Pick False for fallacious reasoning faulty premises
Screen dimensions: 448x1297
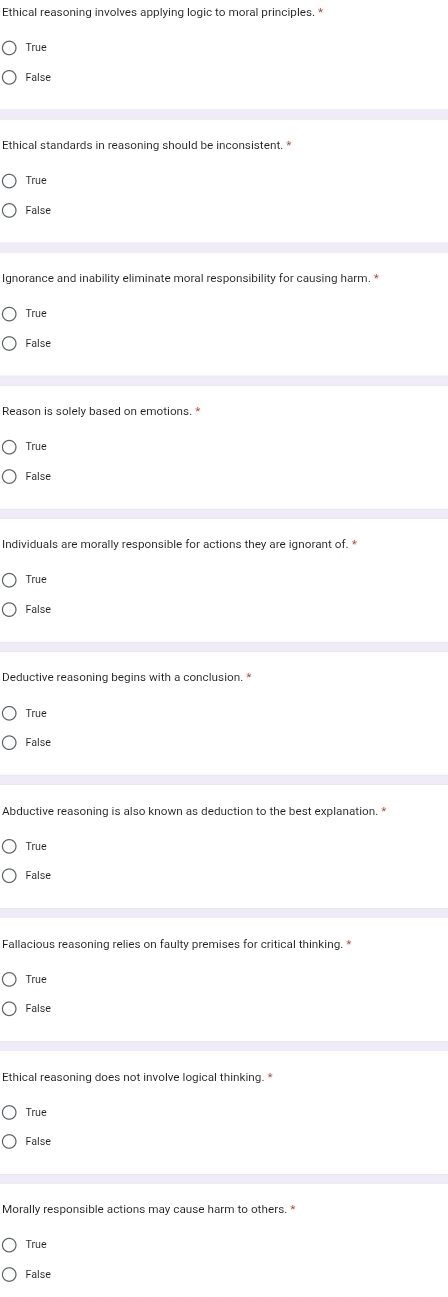point(10,1009)
